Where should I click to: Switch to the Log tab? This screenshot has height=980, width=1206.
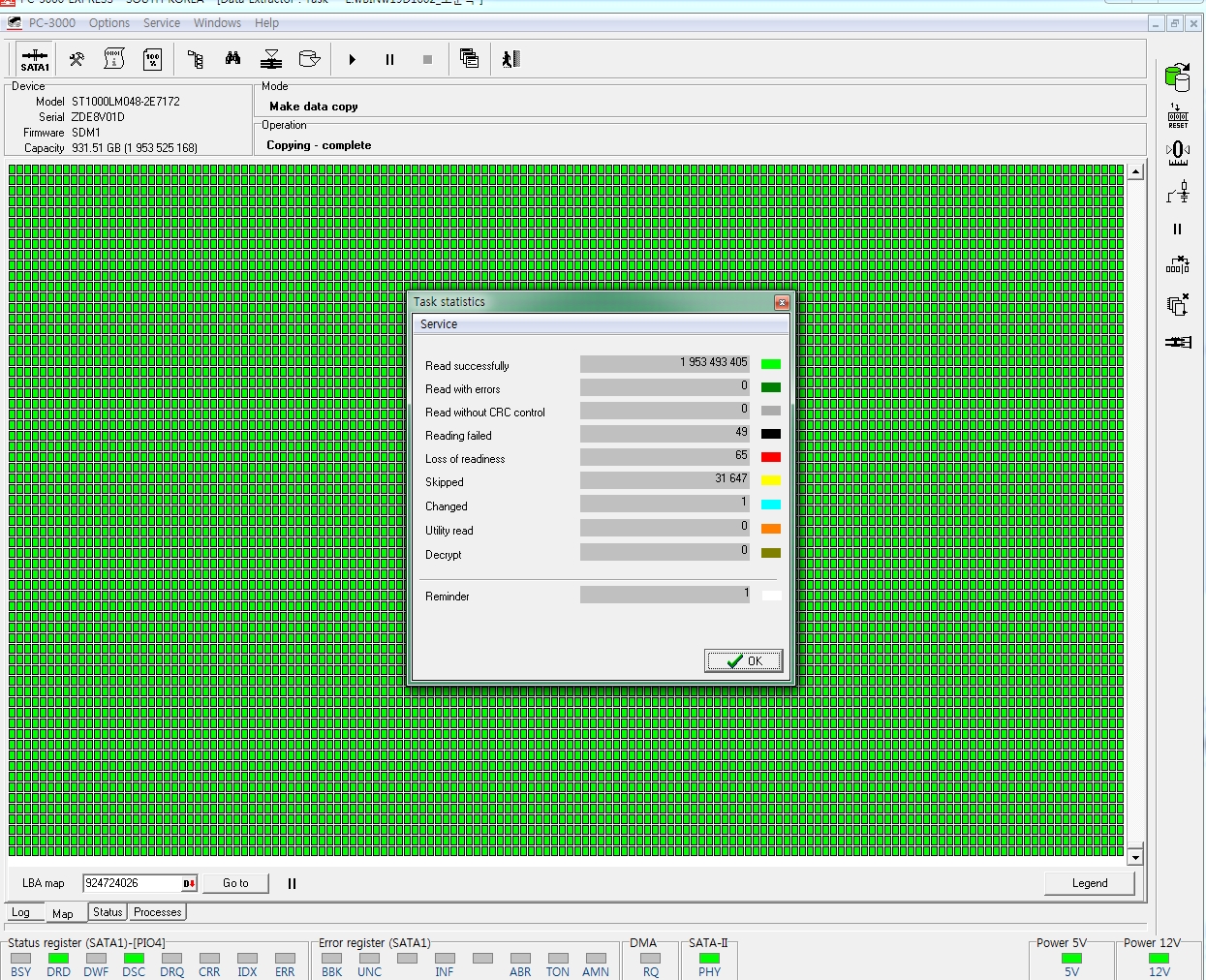coord(20,912)
